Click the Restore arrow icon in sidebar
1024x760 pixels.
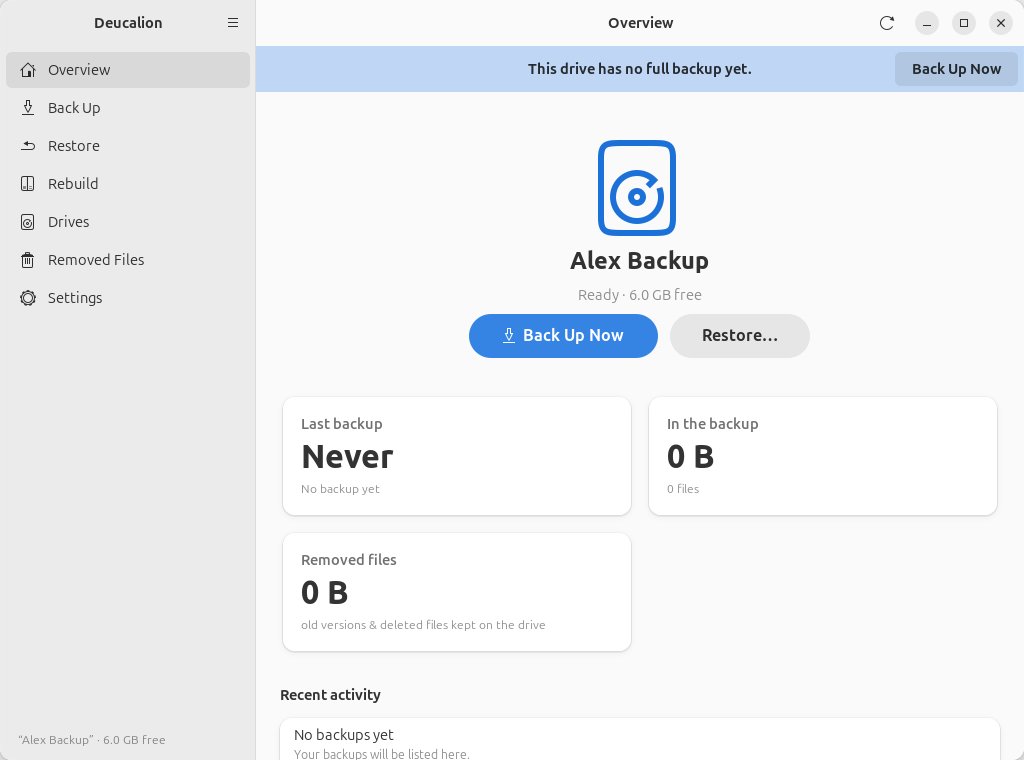[x=27, y=146]
